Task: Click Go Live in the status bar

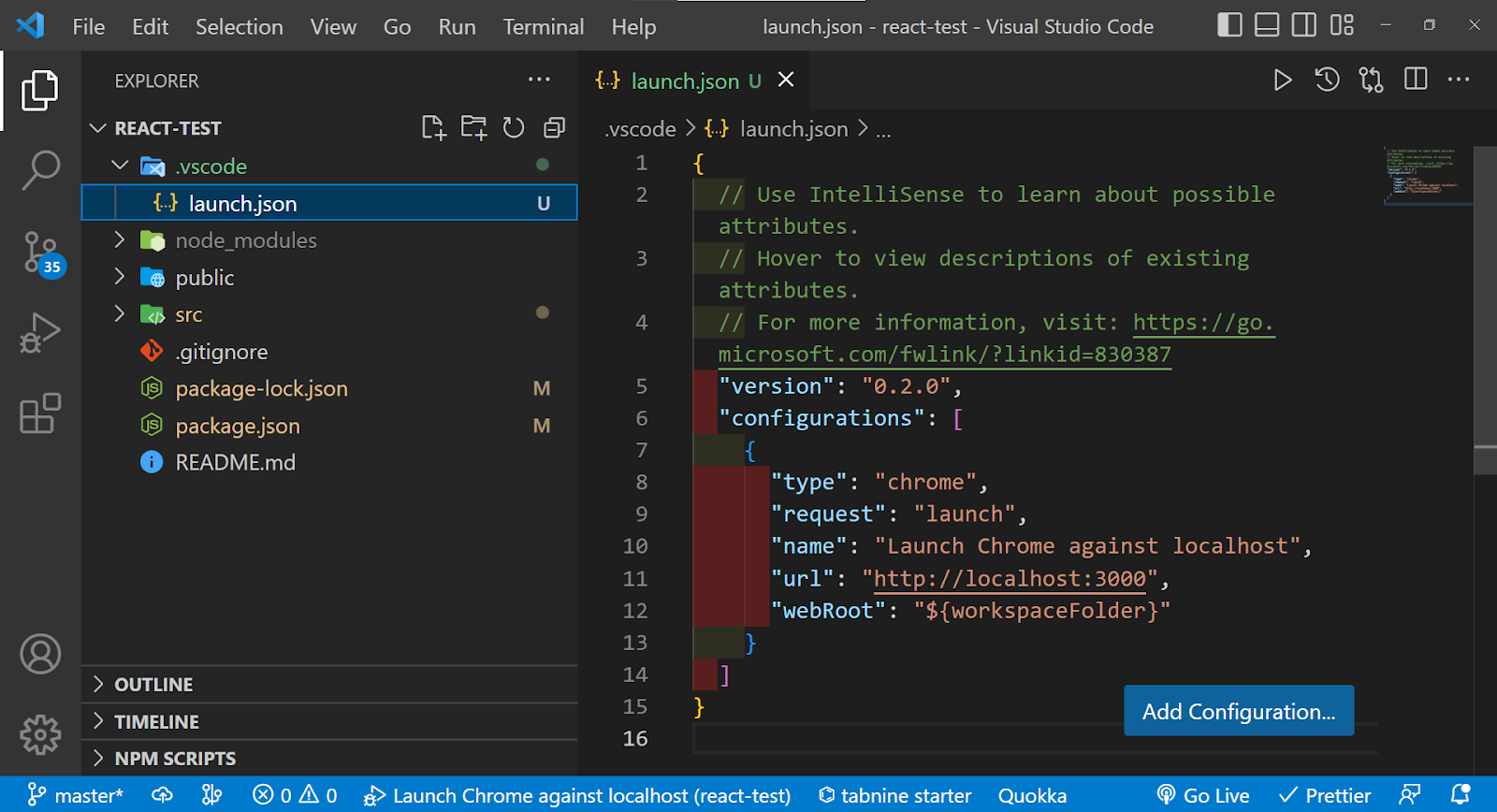Action: (x=1204, y=795)
